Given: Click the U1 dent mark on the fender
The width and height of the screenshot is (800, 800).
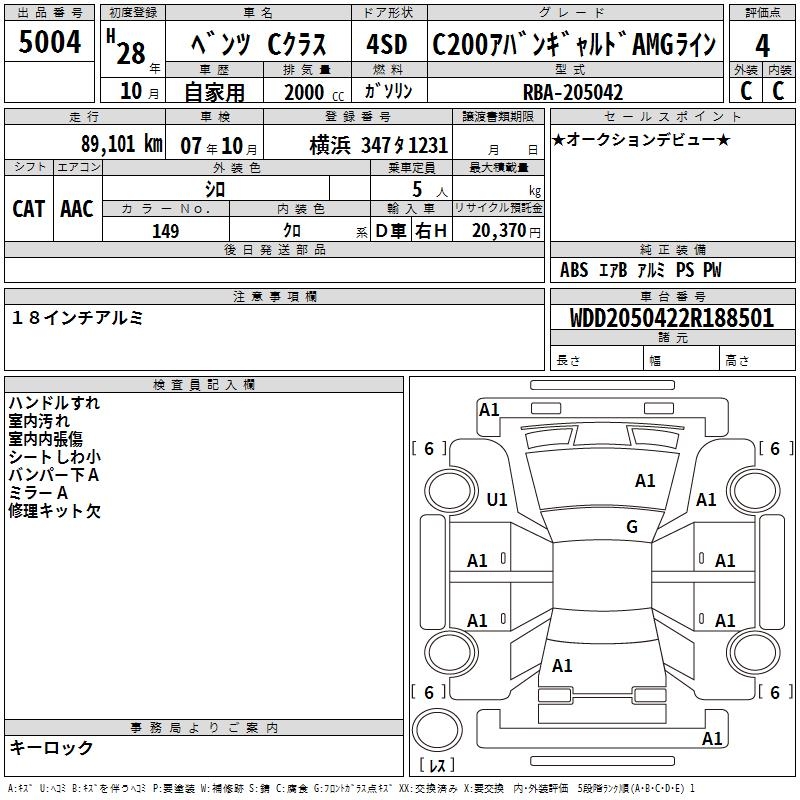Looking at the screenshot, I should (x=497, y=499).
